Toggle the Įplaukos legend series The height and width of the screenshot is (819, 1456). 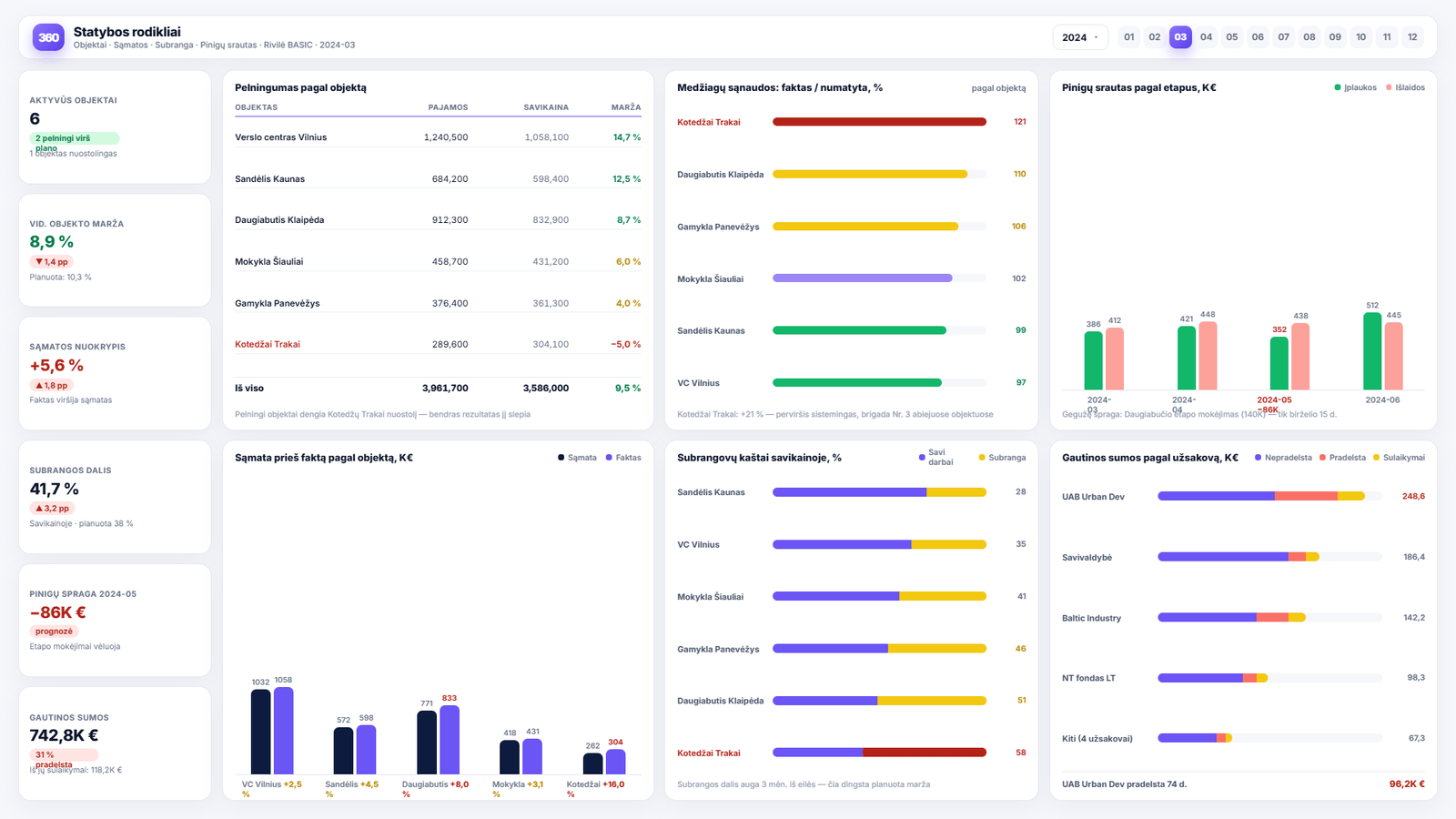click(x=1356, y=87)
